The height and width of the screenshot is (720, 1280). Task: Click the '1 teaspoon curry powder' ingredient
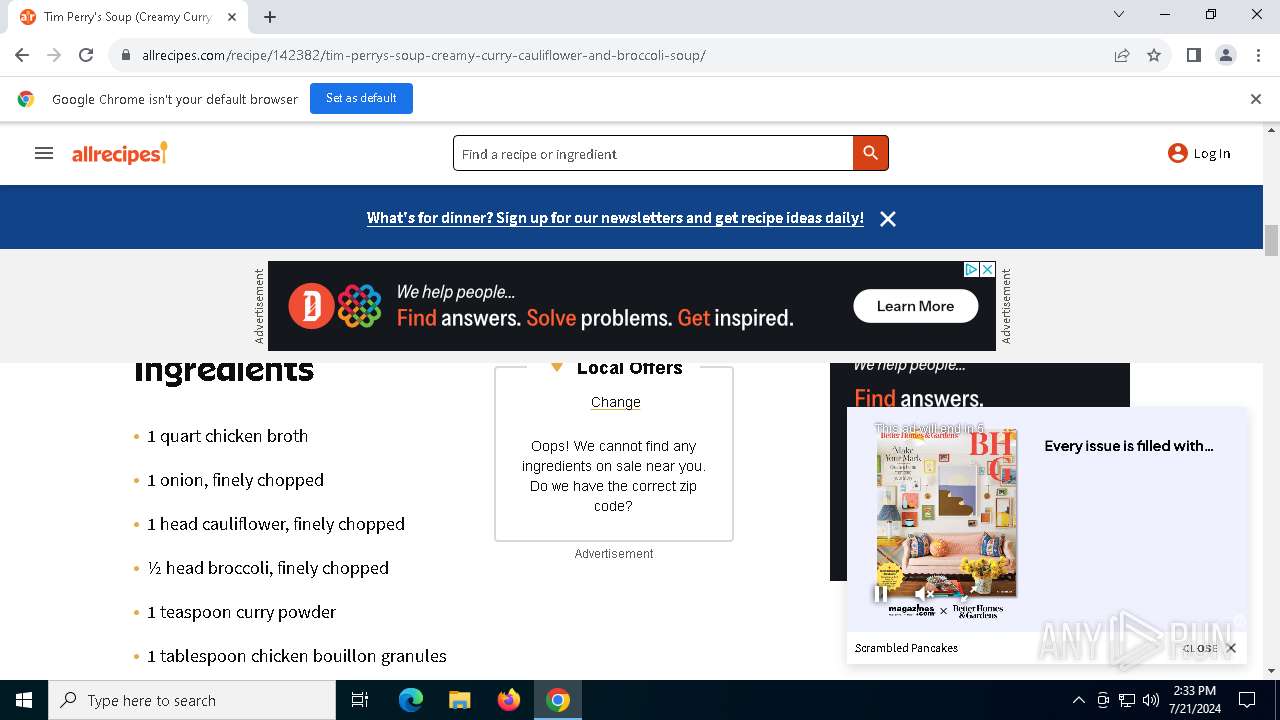(242, 612)
